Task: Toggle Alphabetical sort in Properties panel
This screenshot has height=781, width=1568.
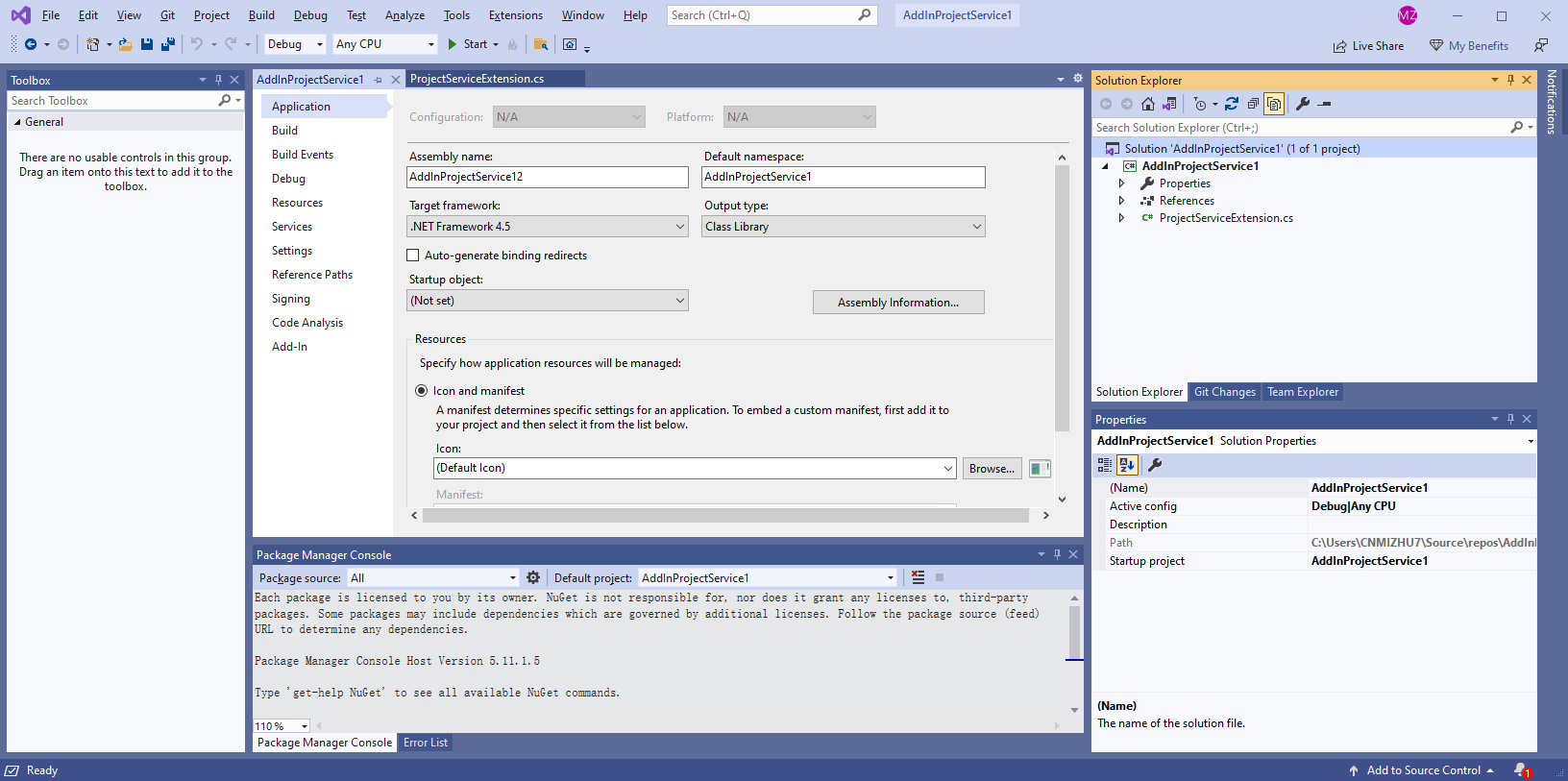Action: (x=1127, y=465)
